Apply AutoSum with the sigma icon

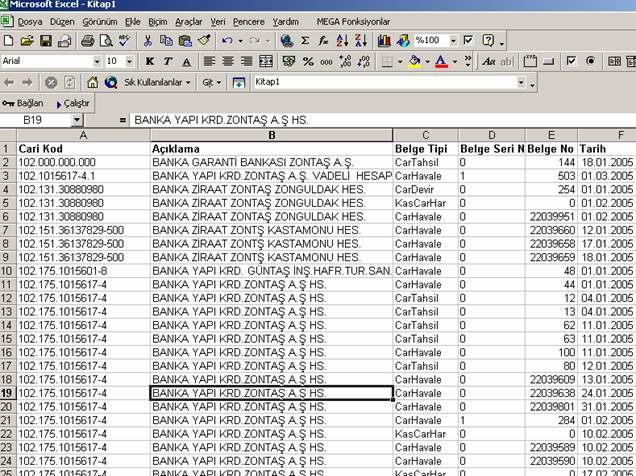305,41
